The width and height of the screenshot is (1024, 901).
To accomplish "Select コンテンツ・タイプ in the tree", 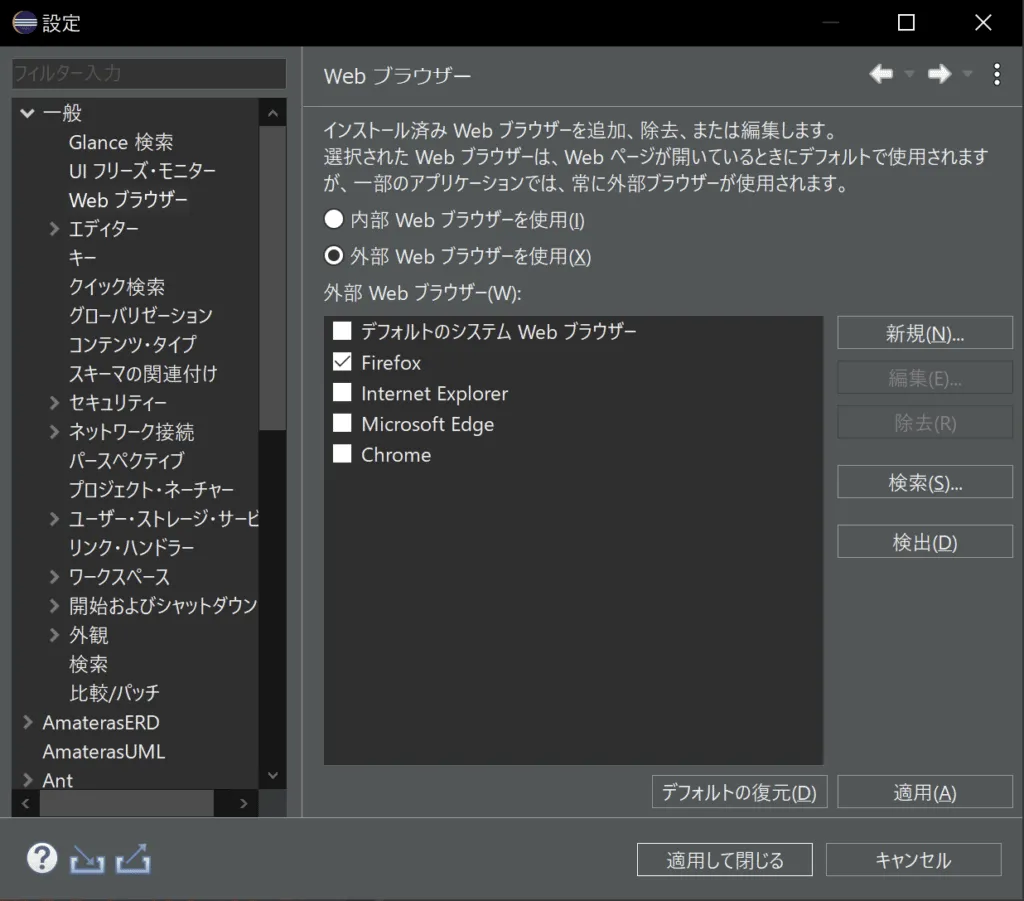I will tap(133, 345).
